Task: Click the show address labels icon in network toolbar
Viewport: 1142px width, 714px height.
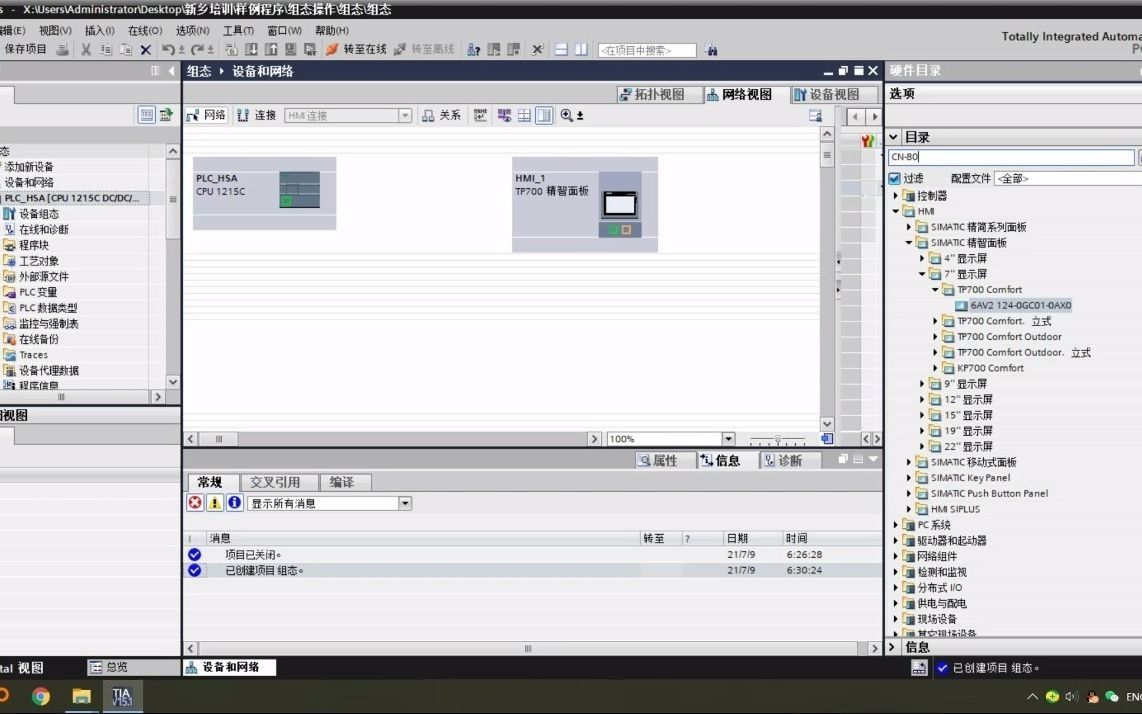Action: (x=480, y=115)
